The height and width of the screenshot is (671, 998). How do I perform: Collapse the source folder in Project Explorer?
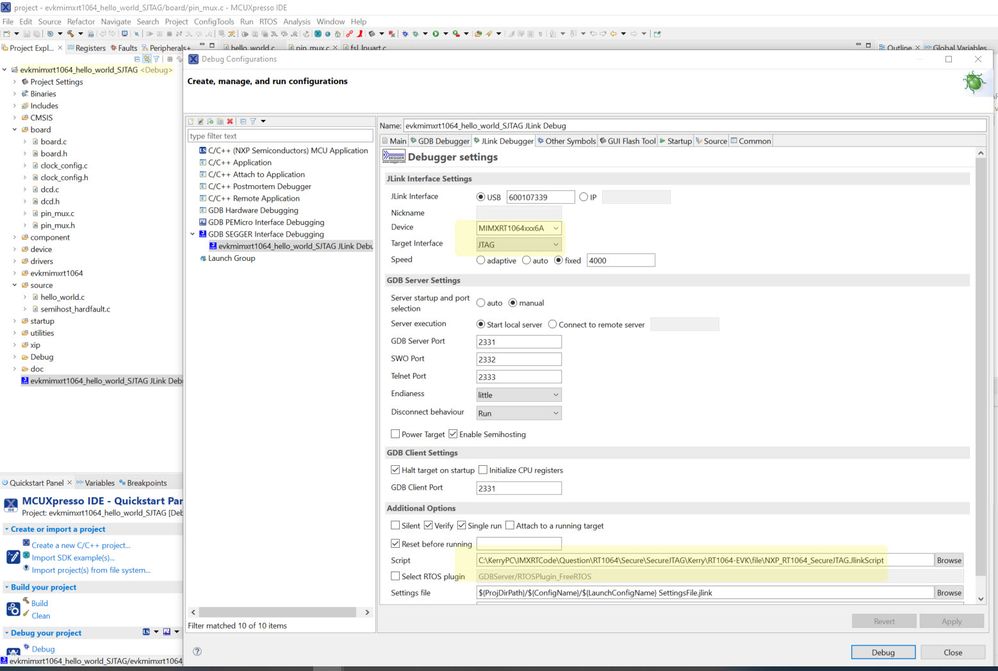click(15, 285)
